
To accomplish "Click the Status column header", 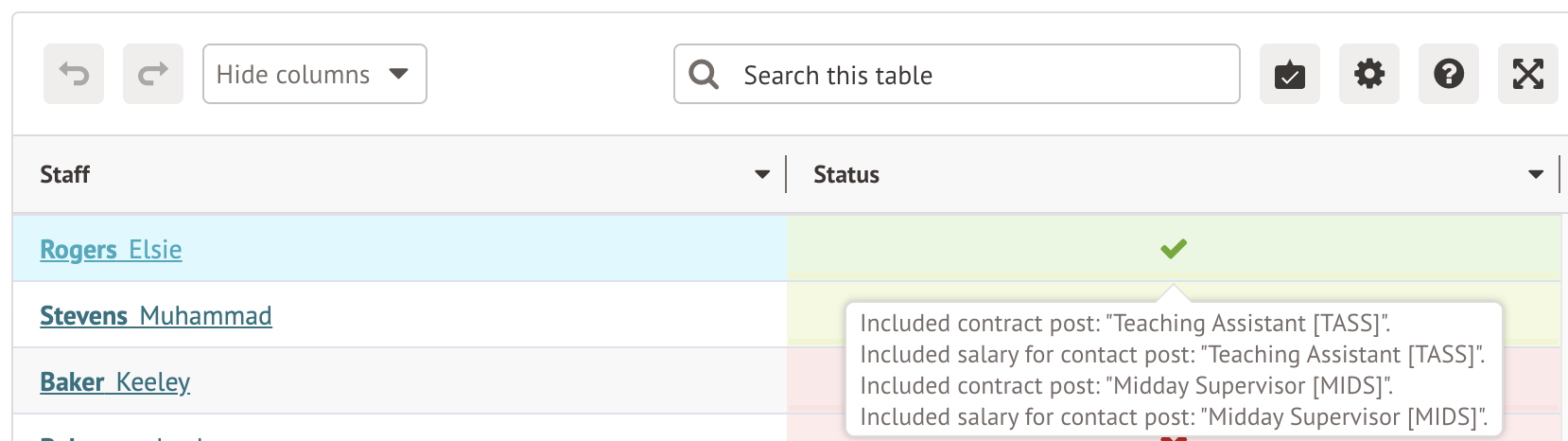I will click(x=846, y=174).
